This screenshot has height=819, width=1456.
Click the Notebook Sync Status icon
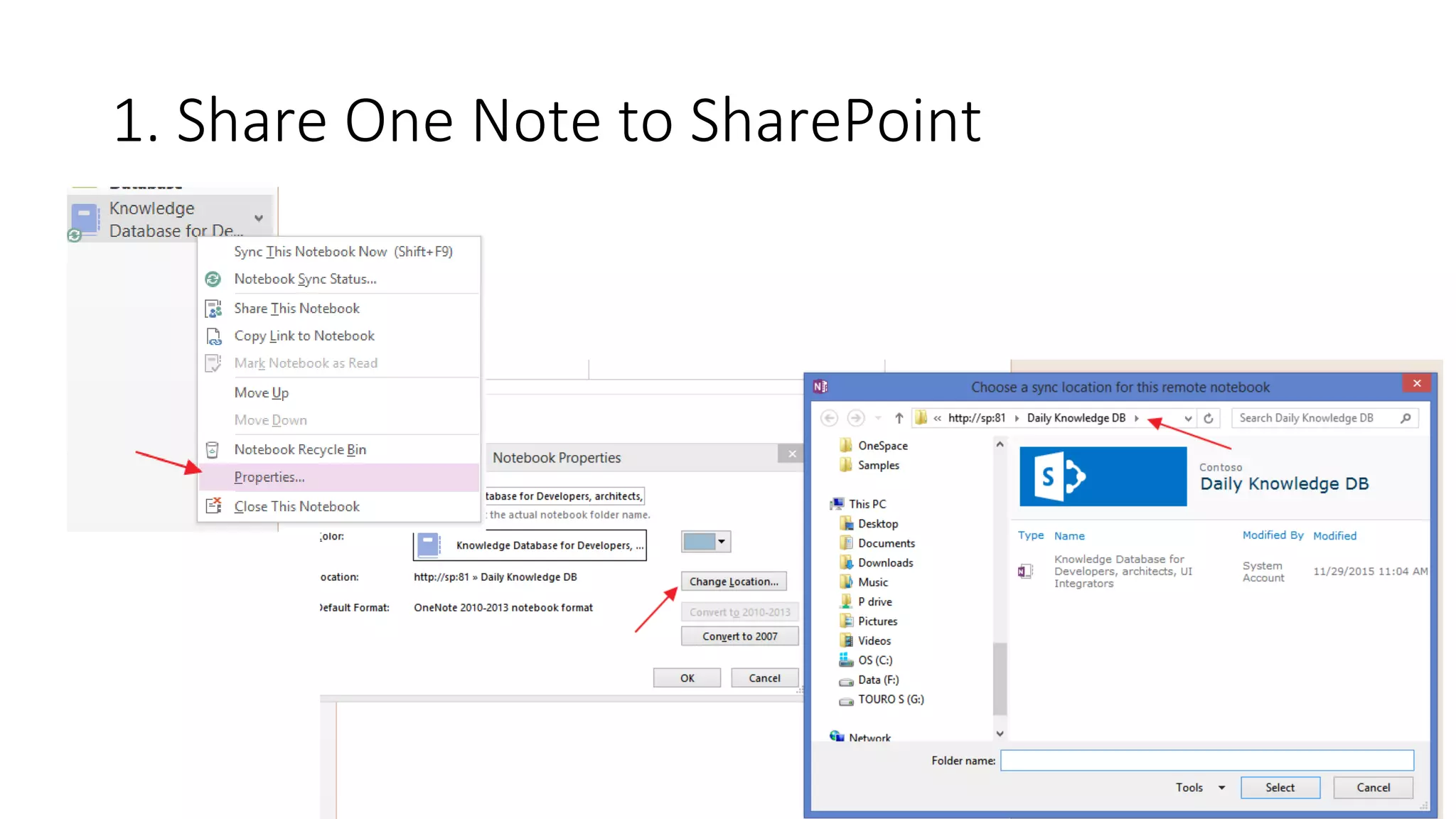[x=213, y=279]
